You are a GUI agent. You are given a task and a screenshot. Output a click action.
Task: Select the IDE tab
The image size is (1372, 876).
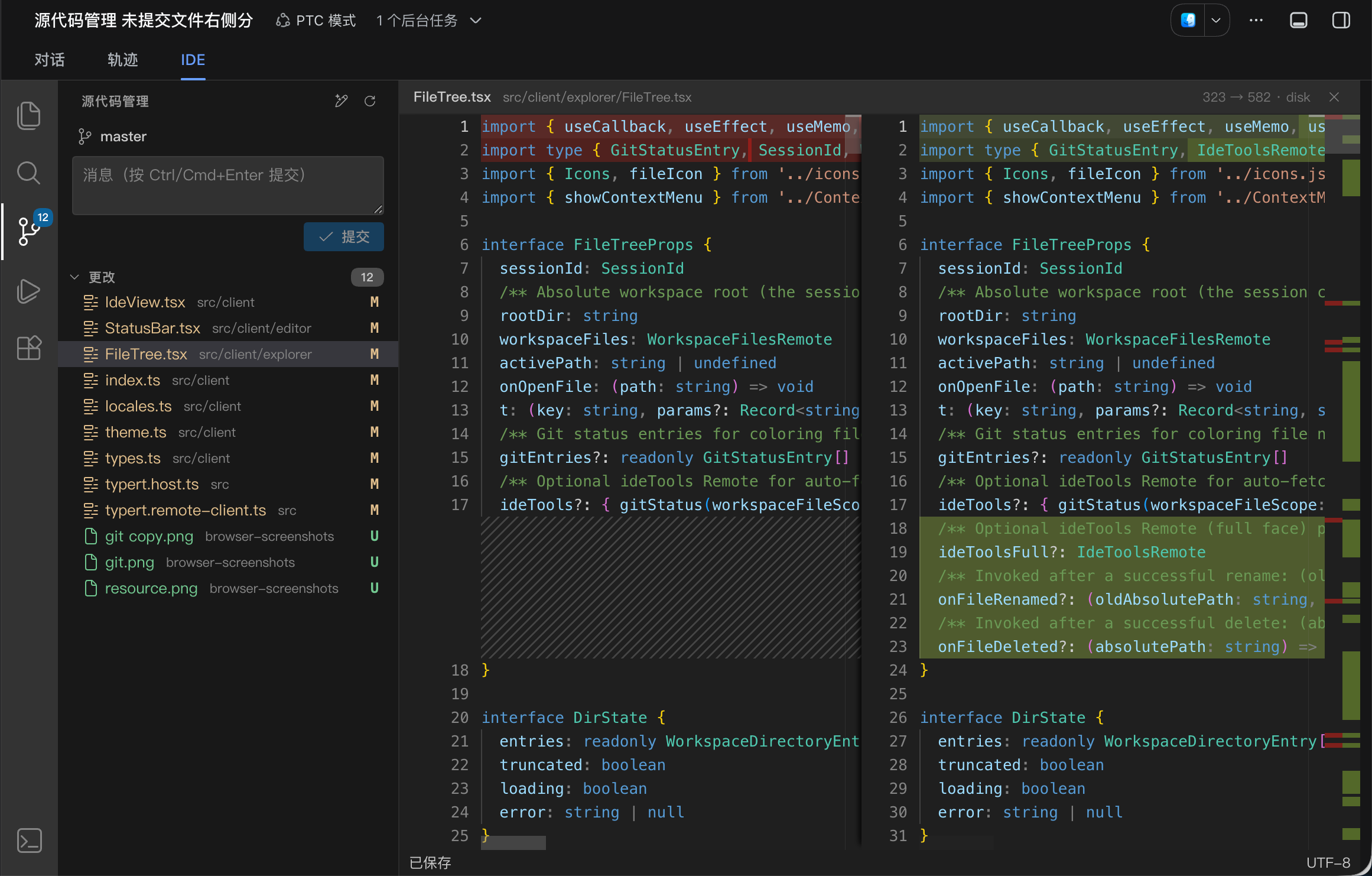tap(193, 60)
